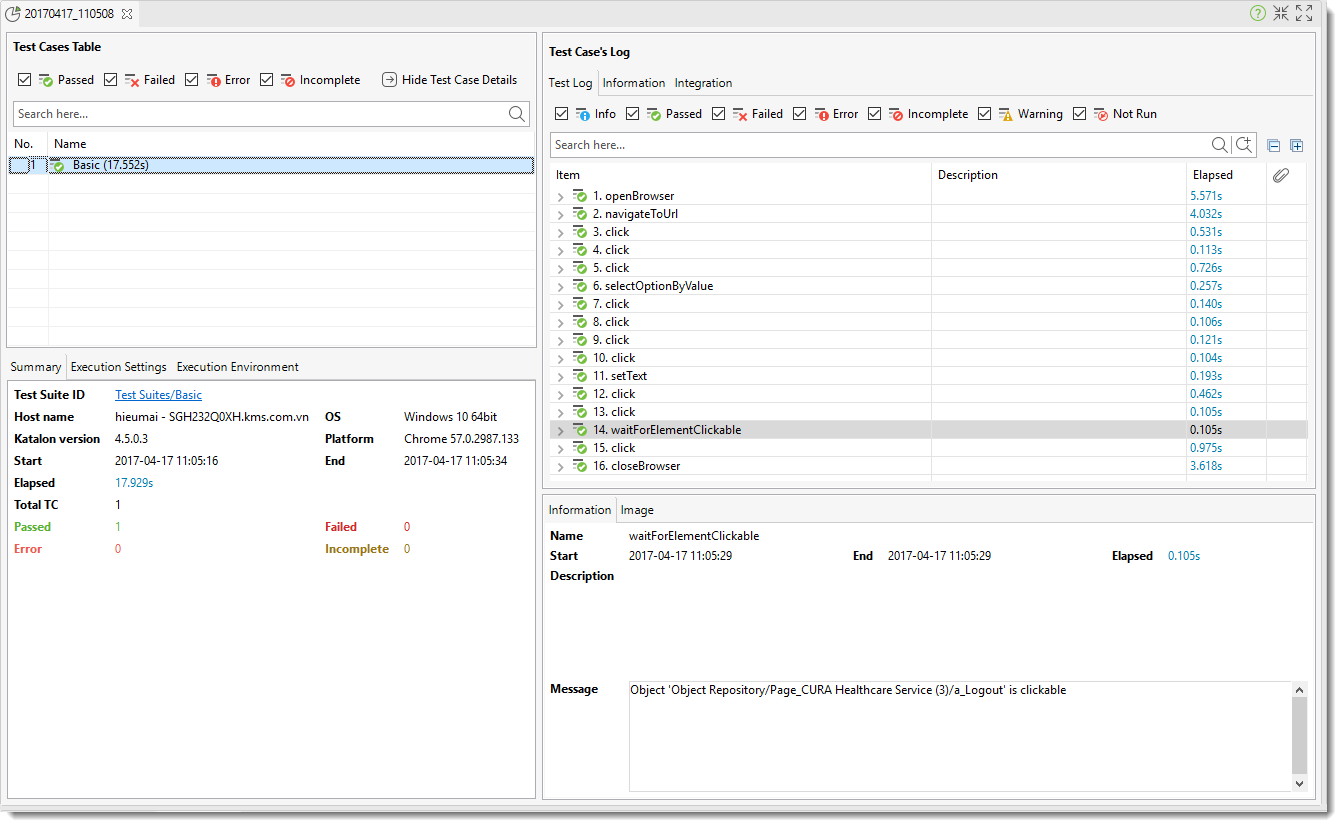Disable the Warning filter in Test Log
The width and height of the screenshot is (1342, 827).
pyautogui.click(x=985, y=113)
